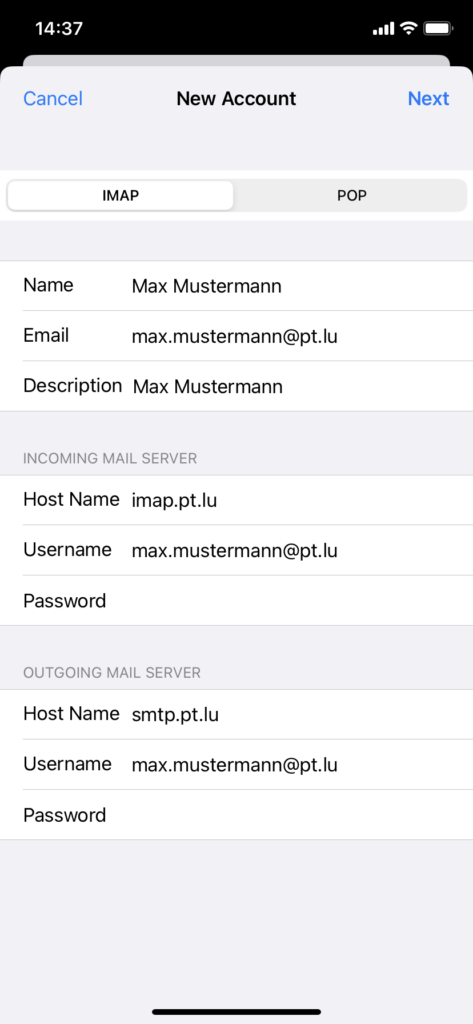Screen dimensions: 473x1024
Task: Edit the Name field Max Mustermann
Action: point(236,285)
